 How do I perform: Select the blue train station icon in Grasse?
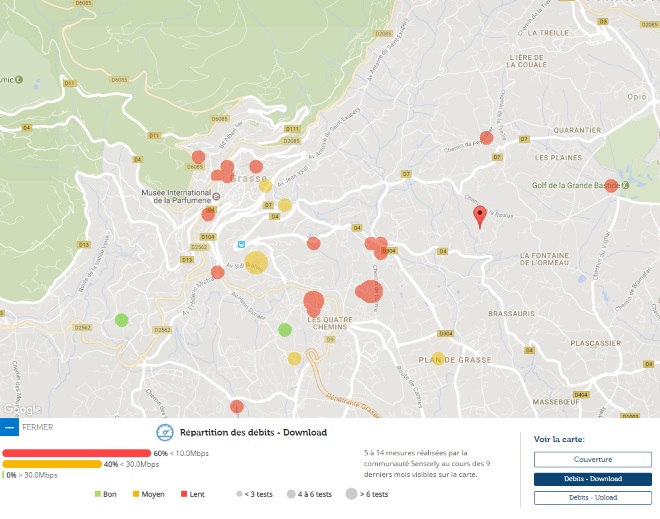tap(240, 244)
